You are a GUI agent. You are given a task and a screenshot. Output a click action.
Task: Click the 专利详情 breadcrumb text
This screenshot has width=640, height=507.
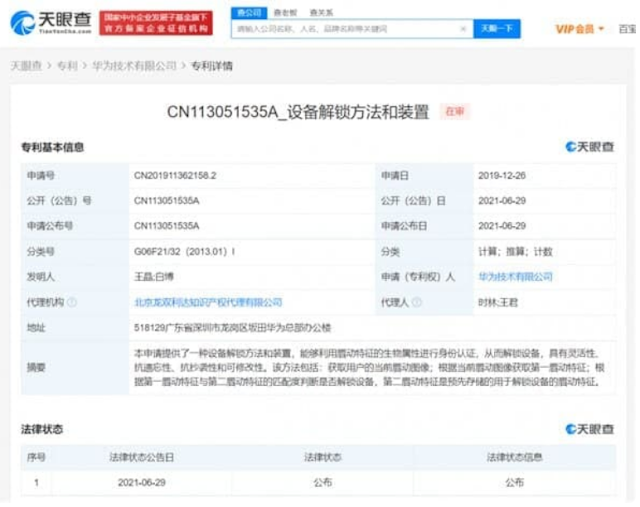click(x=212, y=66)
